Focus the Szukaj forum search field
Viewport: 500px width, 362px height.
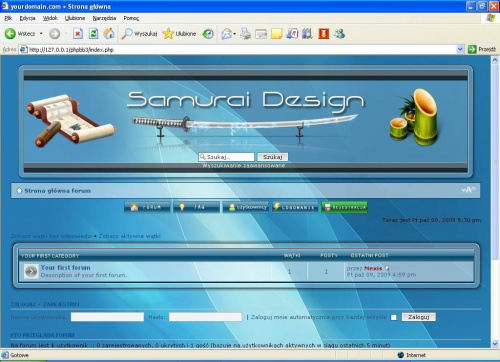(226, 157)
